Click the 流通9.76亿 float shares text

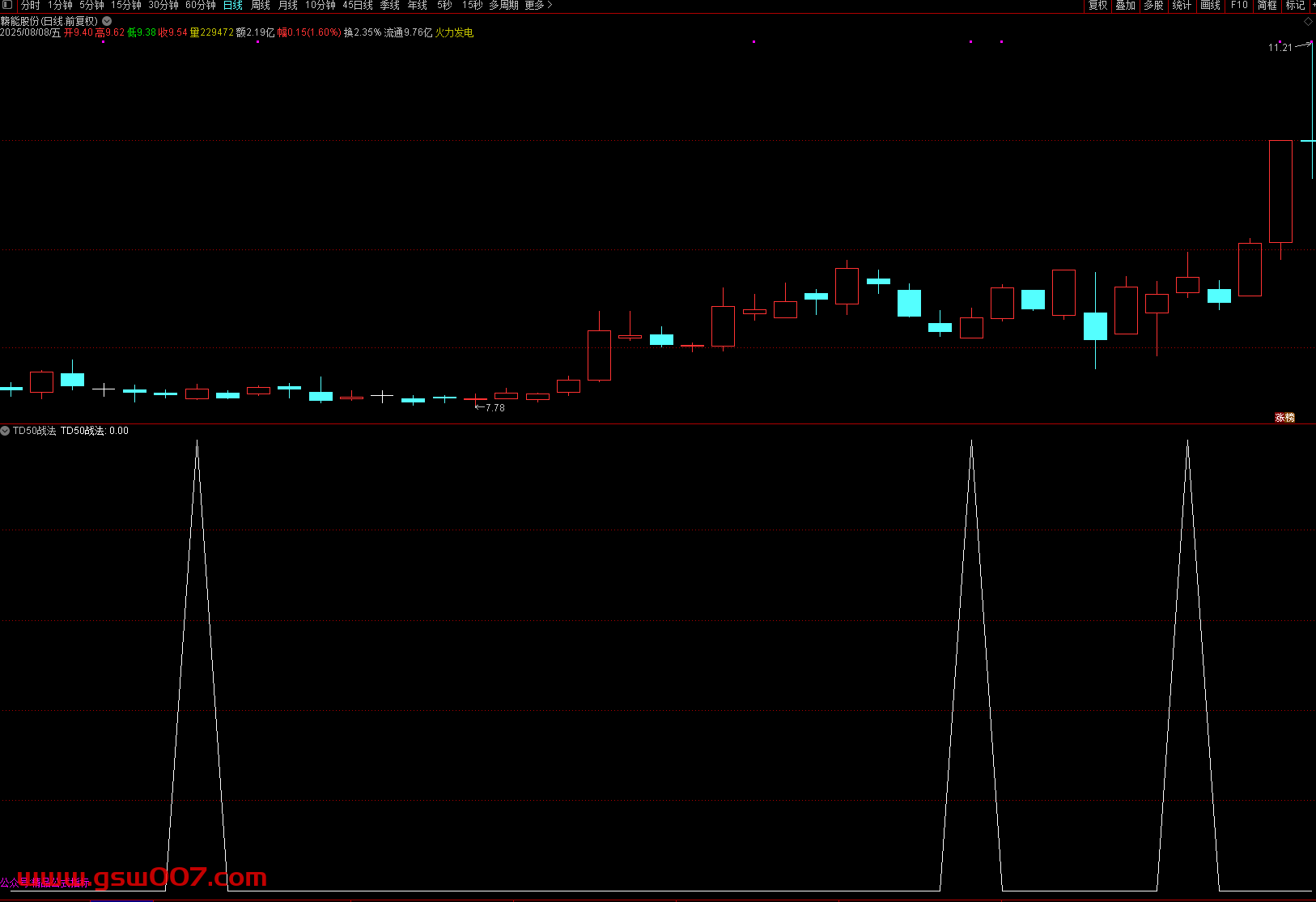[409, 33]
